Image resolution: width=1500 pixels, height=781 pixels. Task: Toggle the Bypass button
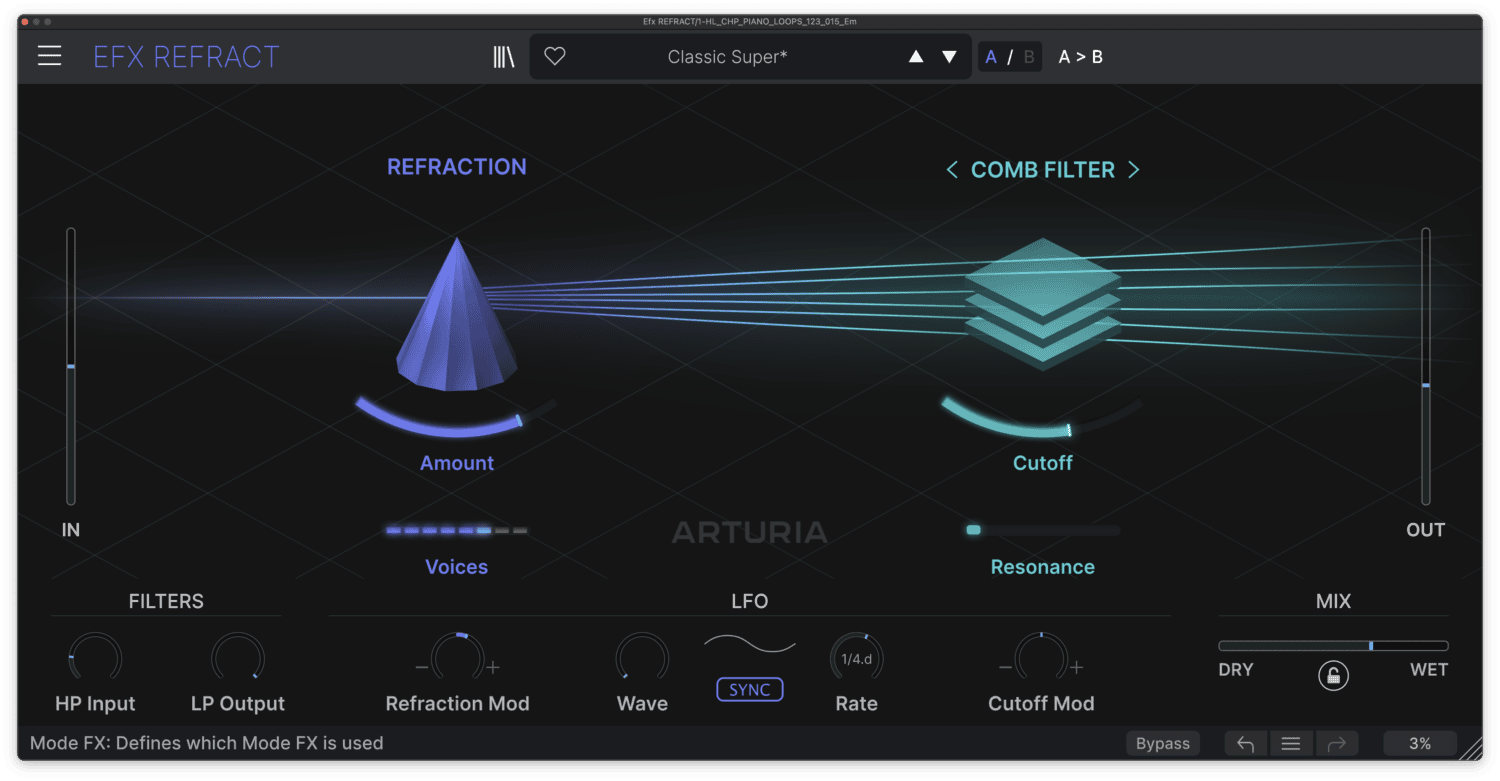point(1163,743)
